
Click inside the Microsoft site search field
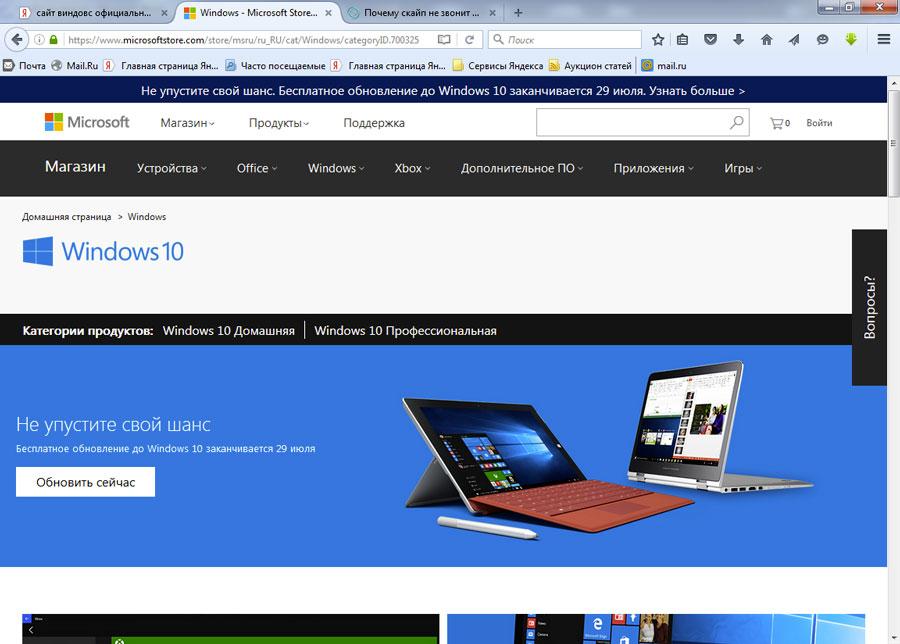pyautogui.click(x=630, y=123)
